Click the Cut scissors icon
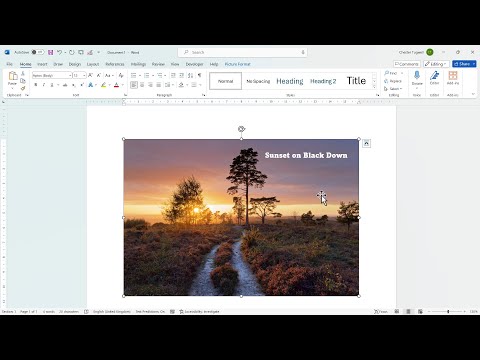Viewport: 480px width, 360px height. coord(23,73)
